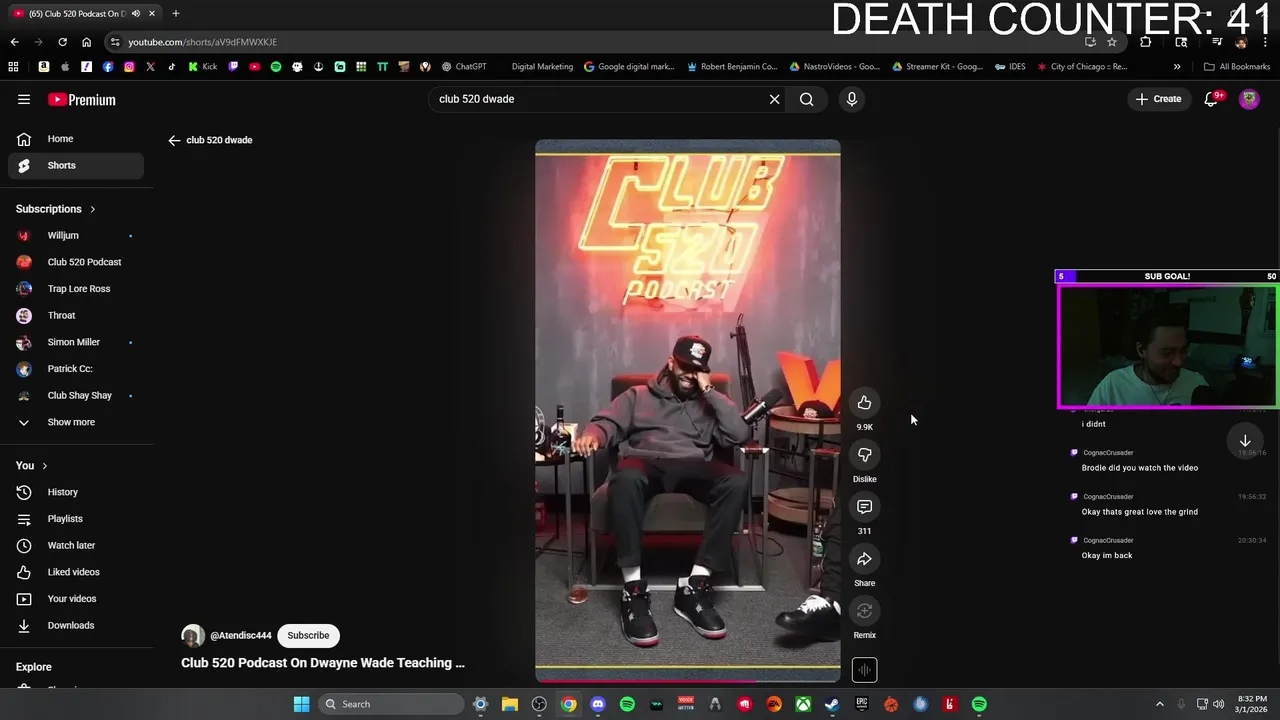Seek using the red video progress bar
Viewport: 1280px width, 720px height.
688,681
